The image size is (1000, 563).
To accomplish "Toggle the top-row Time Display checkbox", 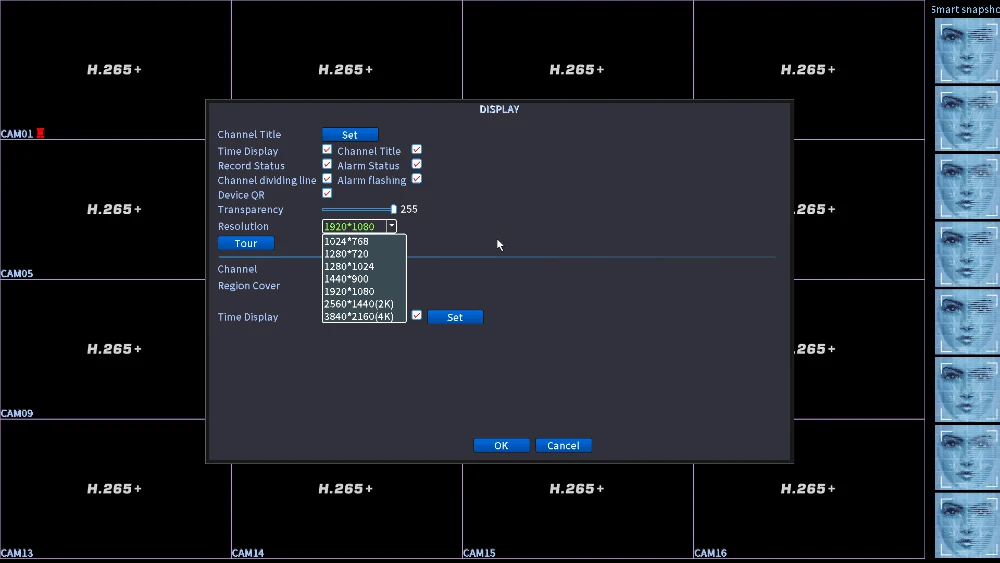I will (327, 149).
